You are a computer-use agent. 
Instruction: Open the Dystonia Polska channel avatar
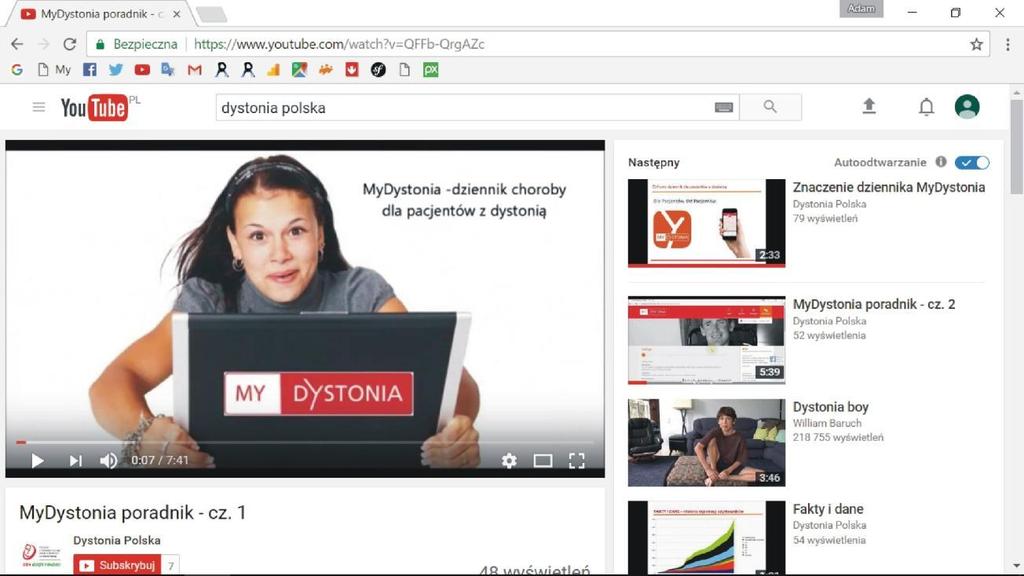pos(41,554)
